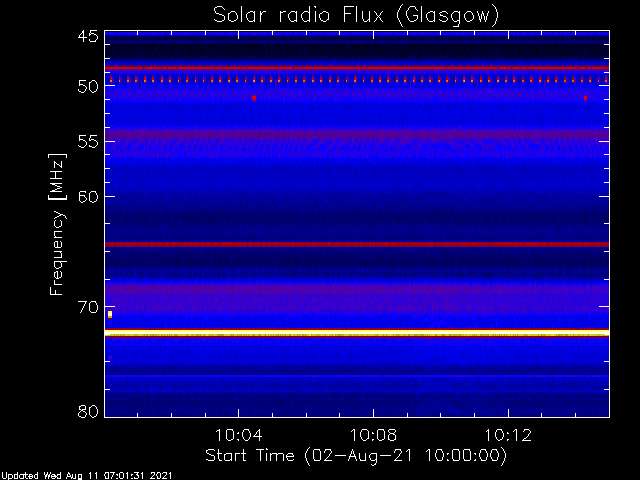Click the red spot near 10:04 at 51 MHz
640x480 pixels.
pyautogui.click(x=254, y=98)
